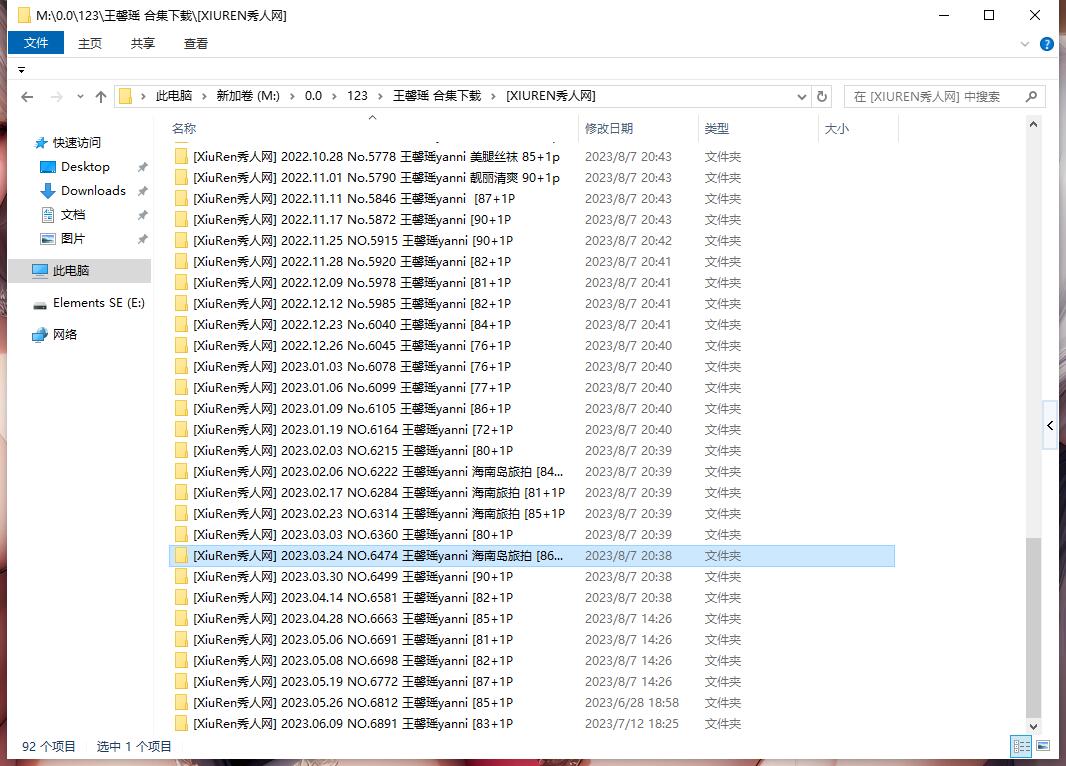
Task: Click the vertical scrollbar thumb
Action: click(x=1033, y=626)
